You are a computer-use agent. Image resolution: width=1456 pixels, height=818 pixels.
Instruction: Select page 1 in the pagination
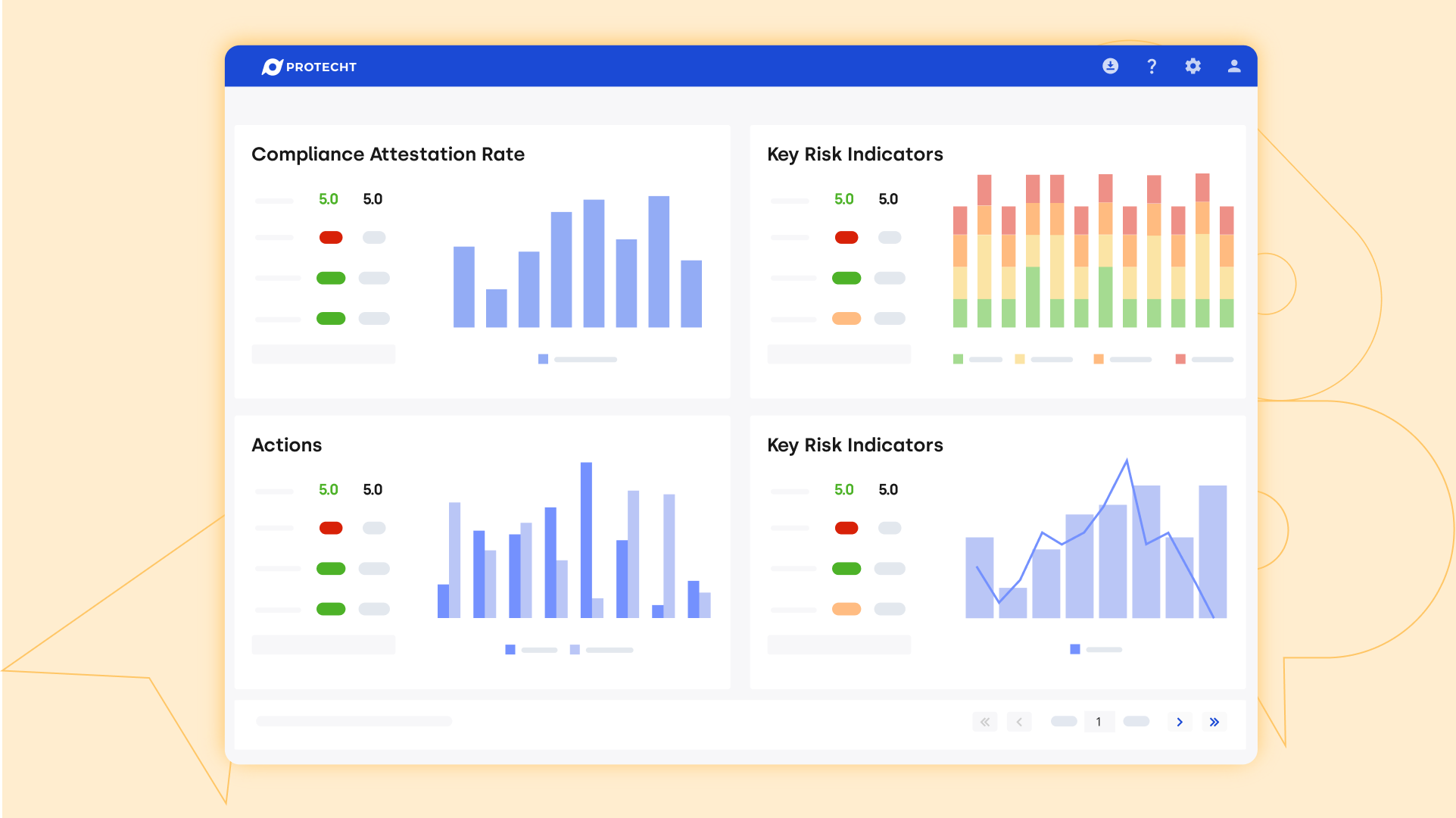tap(1099, 722)
